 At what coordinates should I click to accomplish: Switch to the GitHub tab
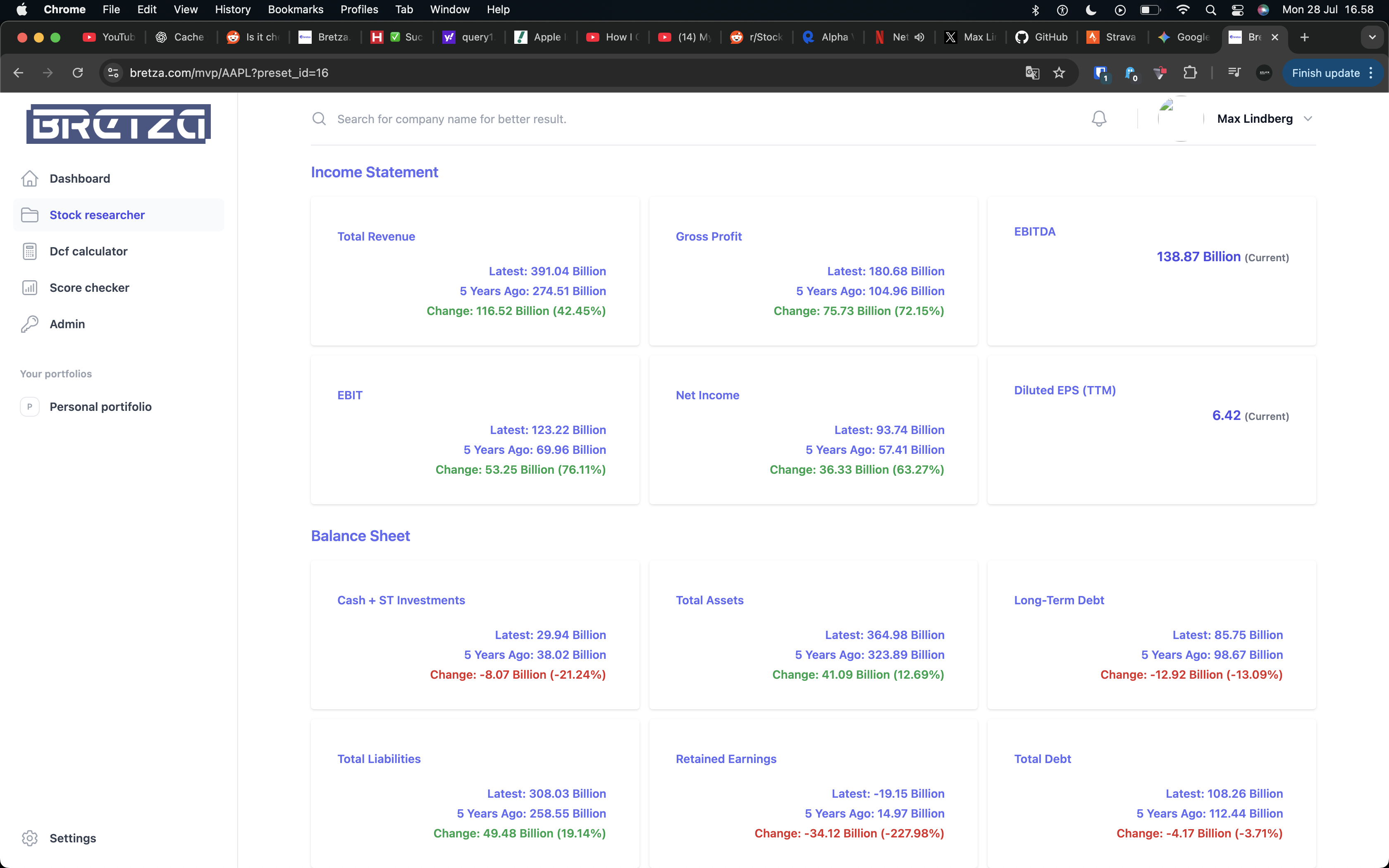(1042, 37)
